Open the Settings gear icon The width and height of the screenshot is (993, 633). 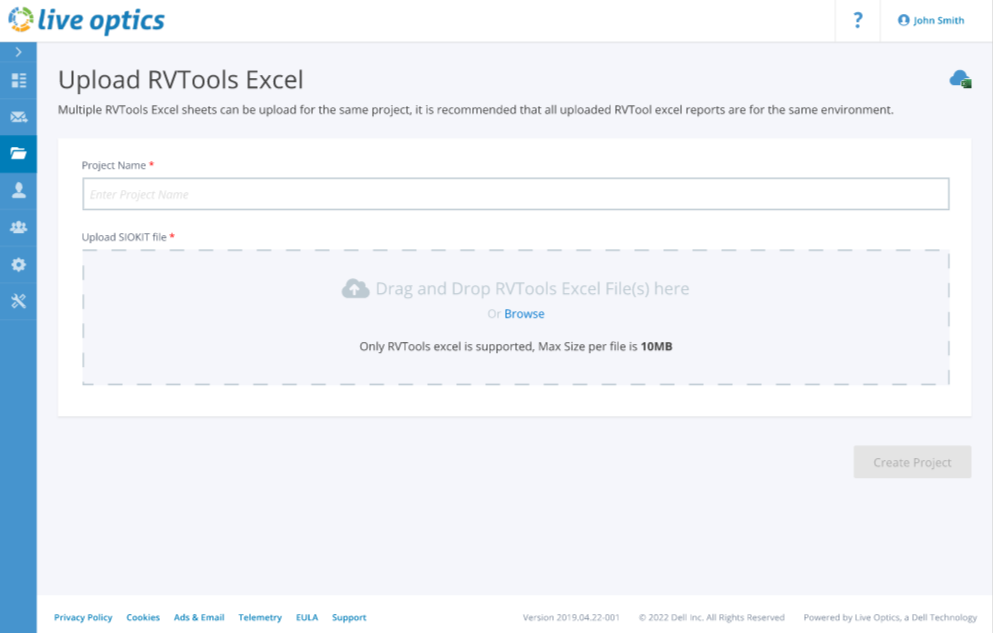[18, 264]
